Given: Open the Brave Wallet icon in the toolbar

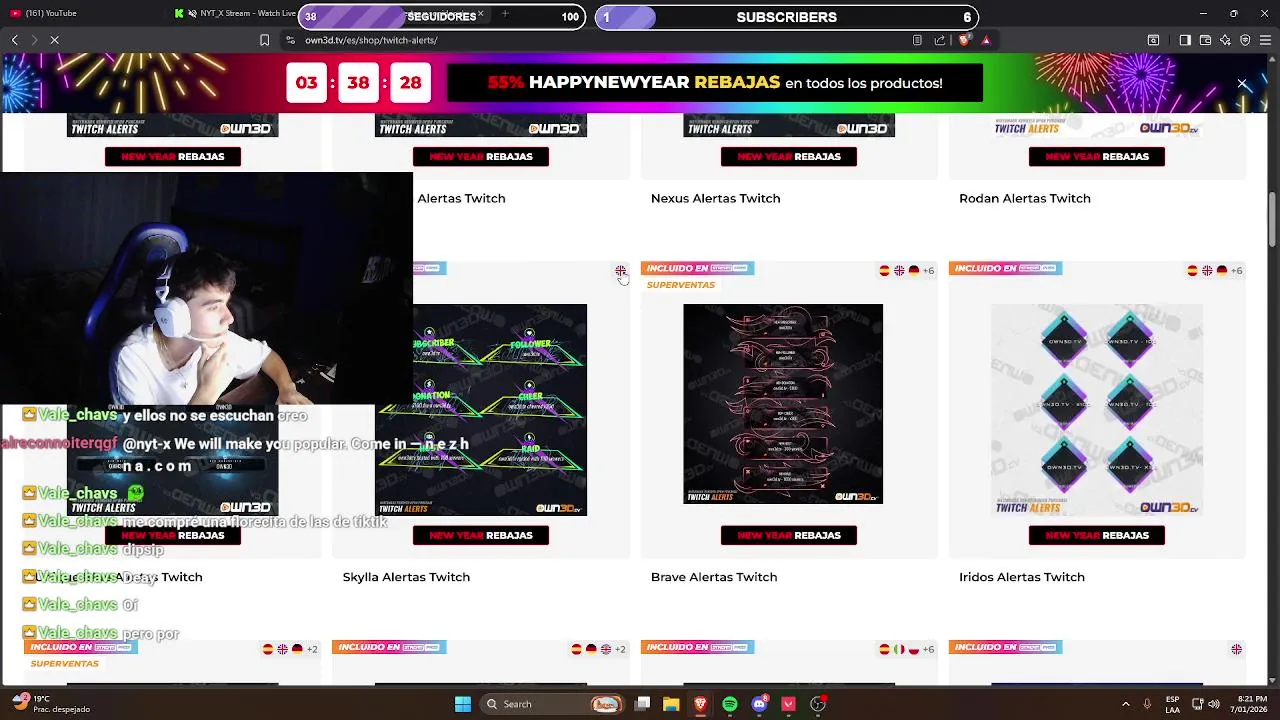Looking at the screenshot, I should 1205,40.
